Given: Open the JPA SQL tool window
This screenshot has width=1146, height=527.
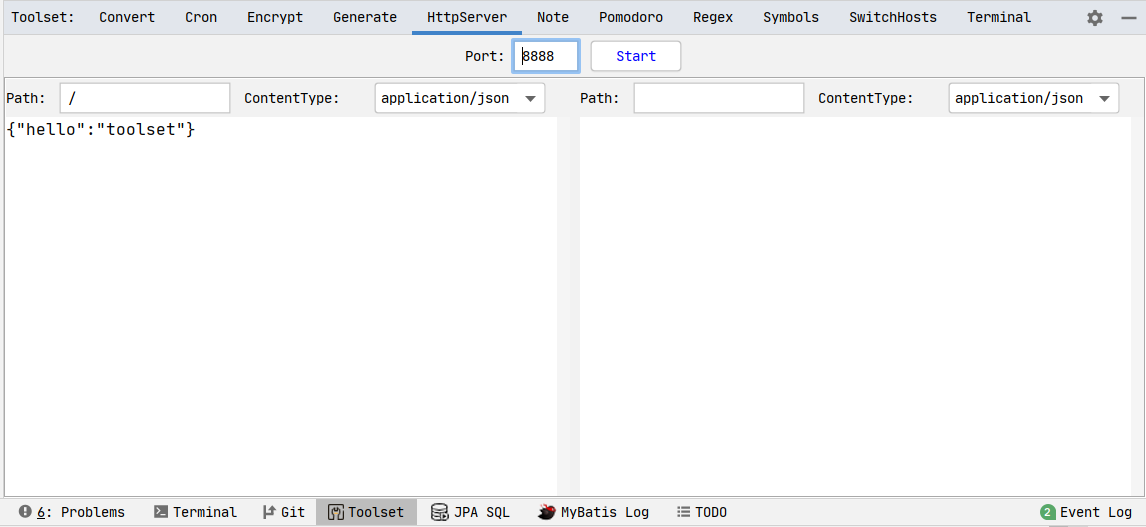Looking at the screenshot, I should pos(470,512).
